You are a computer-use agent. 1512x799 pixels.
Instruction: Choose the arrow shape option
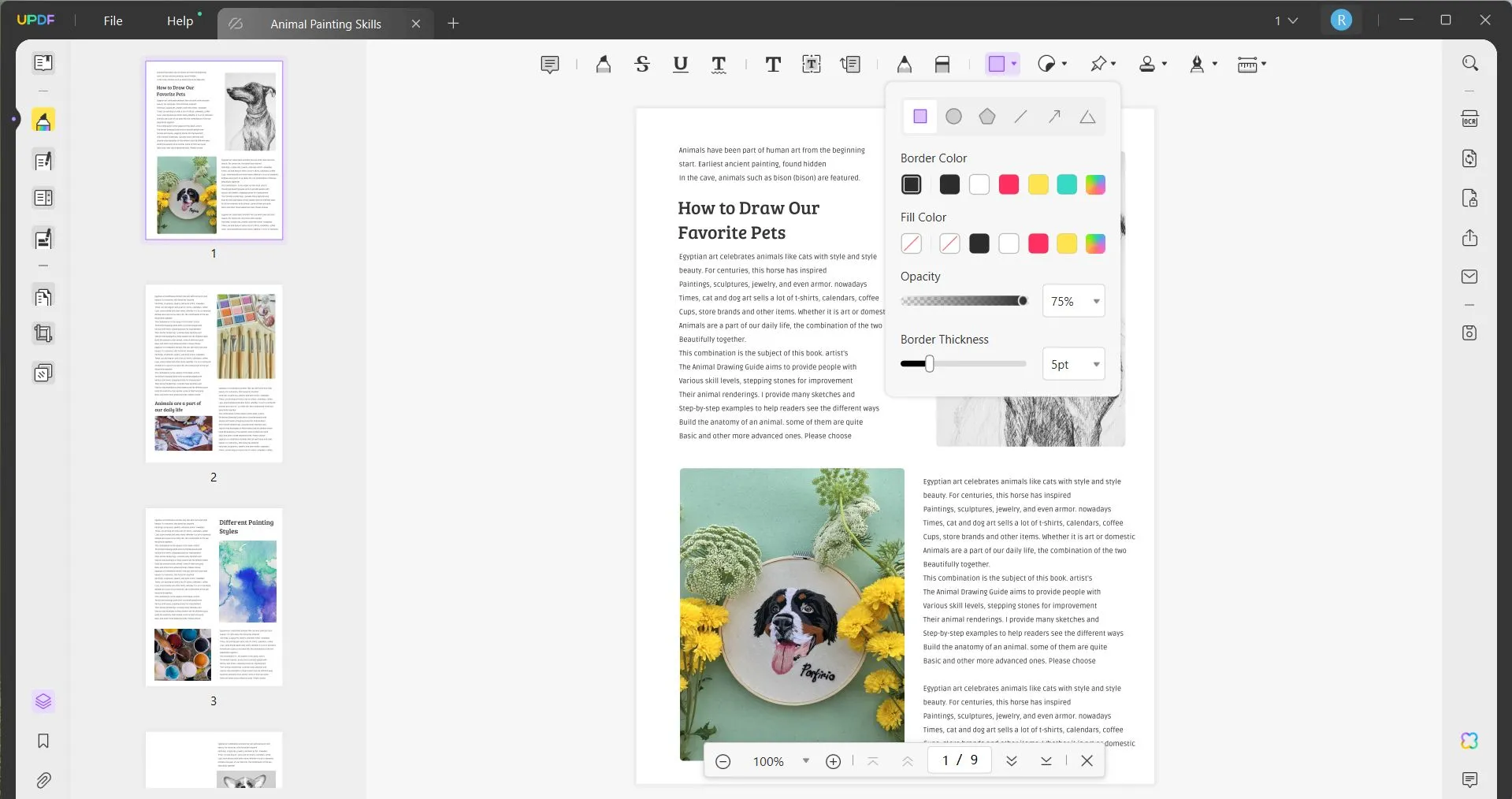[x=1054, y=117]
